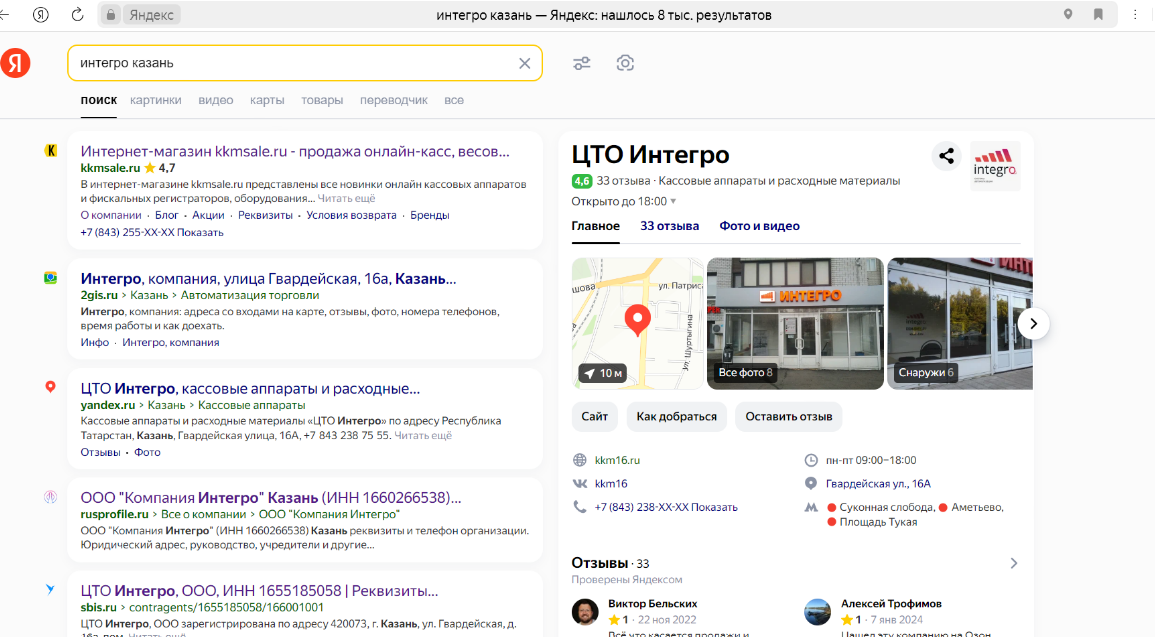Open 'Отзывы' sitelink under yandex.ru result
Image resolution: width=1155 pixels, height=637 pixels.
[x=100, y=452]
